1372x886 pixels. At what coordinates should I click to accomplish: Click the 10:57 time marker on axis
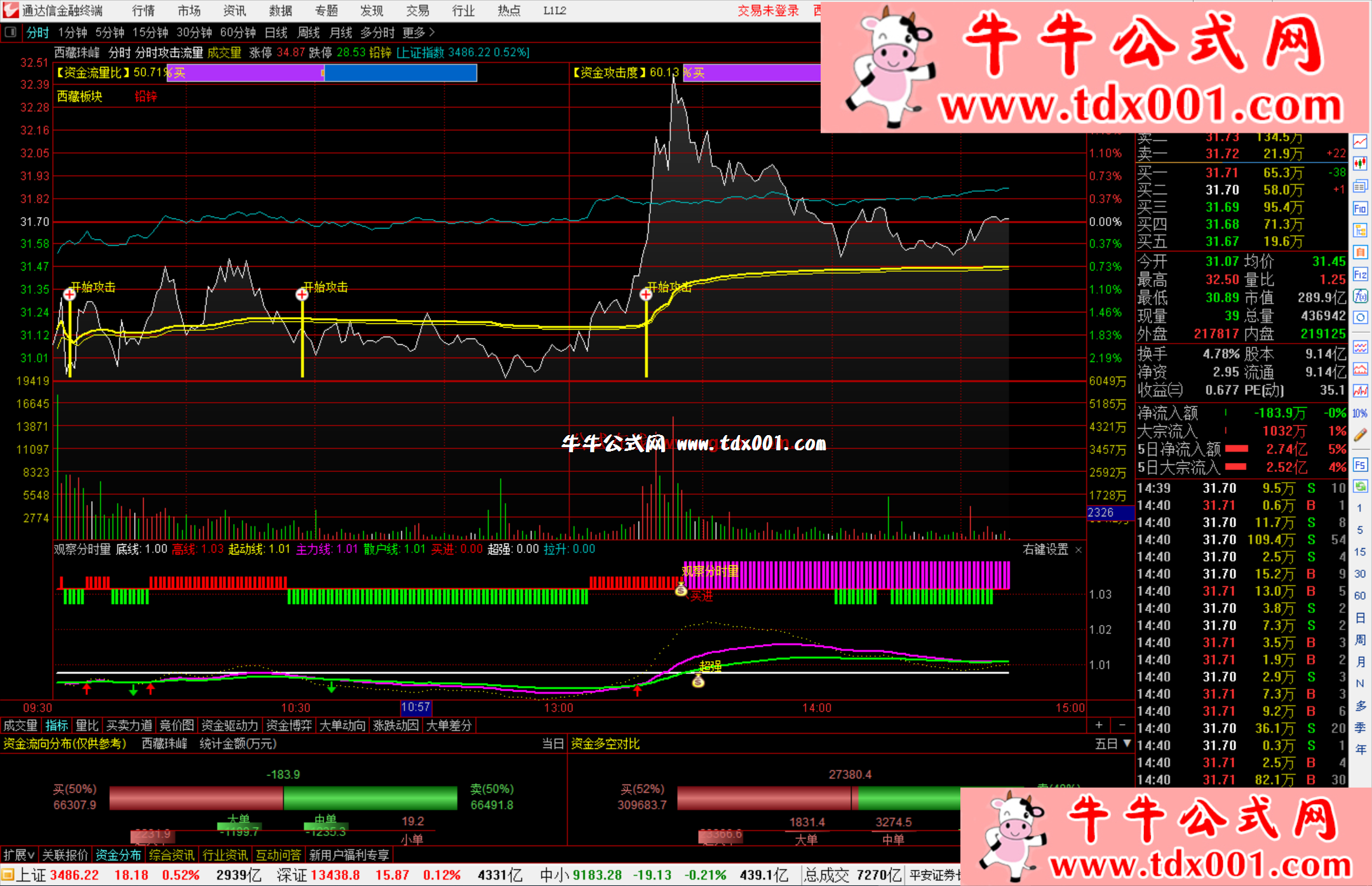tap(415, 708)
